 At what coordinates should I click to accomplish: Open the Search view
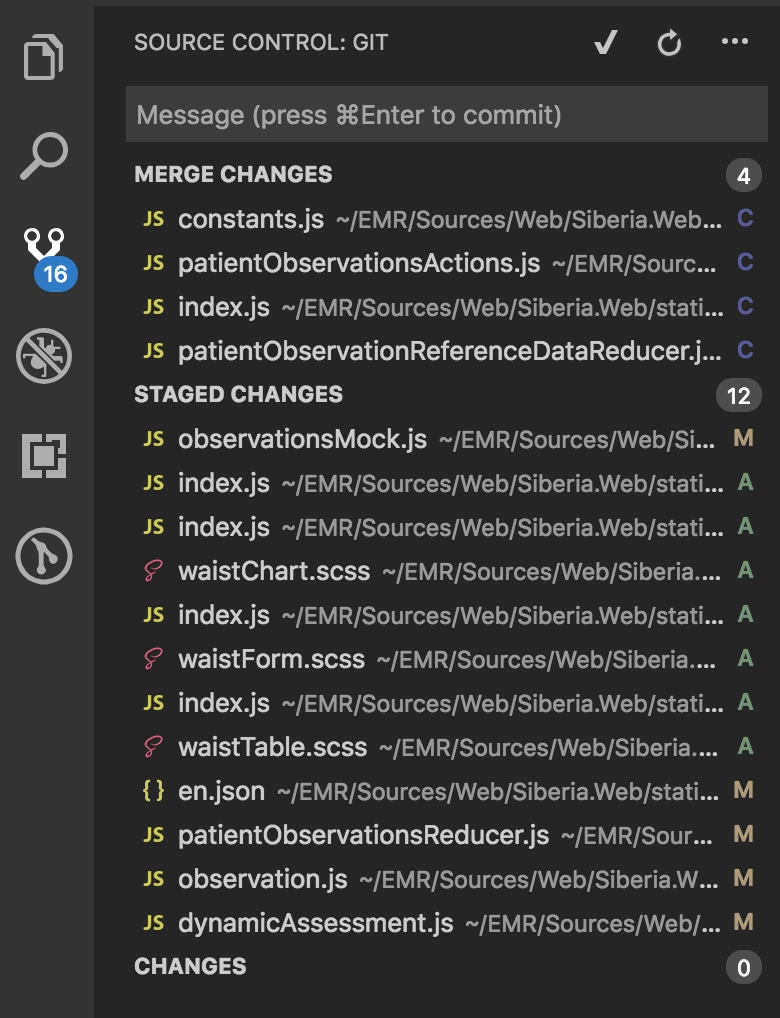[44, 158]
